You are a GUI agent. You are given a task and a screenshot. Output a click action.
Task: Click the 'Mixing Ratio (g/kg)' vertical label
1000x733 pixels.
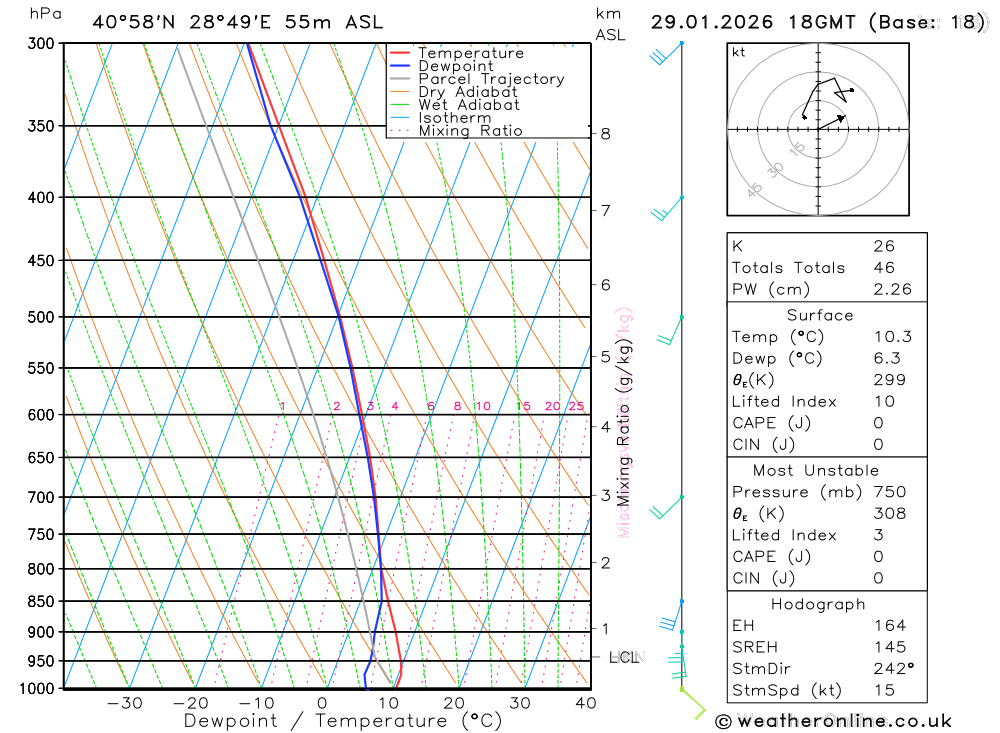tap(624, 424)
